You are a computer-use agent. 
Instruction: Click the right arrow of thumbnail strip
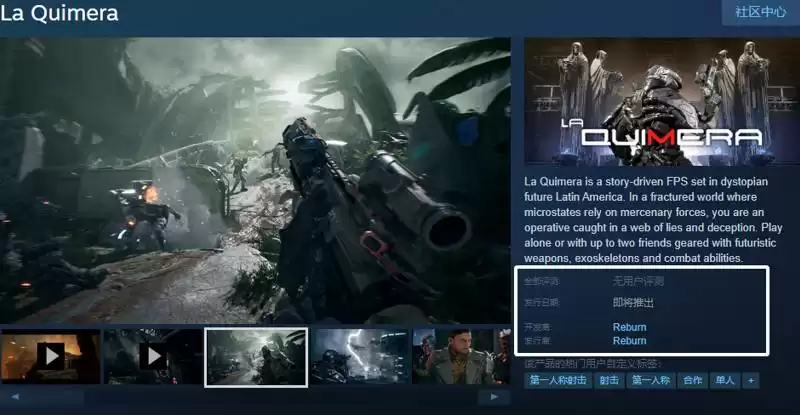pyautogui.click(x=494, y=397)
